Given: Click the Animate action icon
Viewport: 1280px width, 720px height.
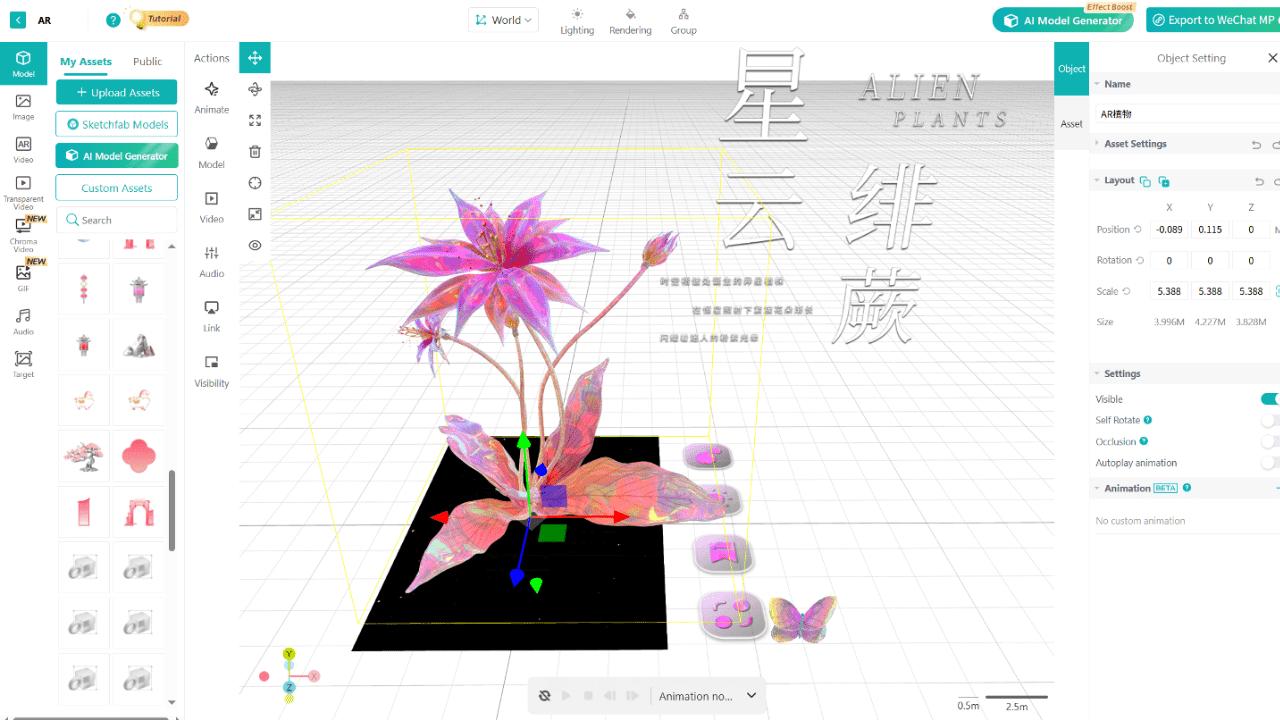Looking at the screenshot, I should [x=211, y=97].
